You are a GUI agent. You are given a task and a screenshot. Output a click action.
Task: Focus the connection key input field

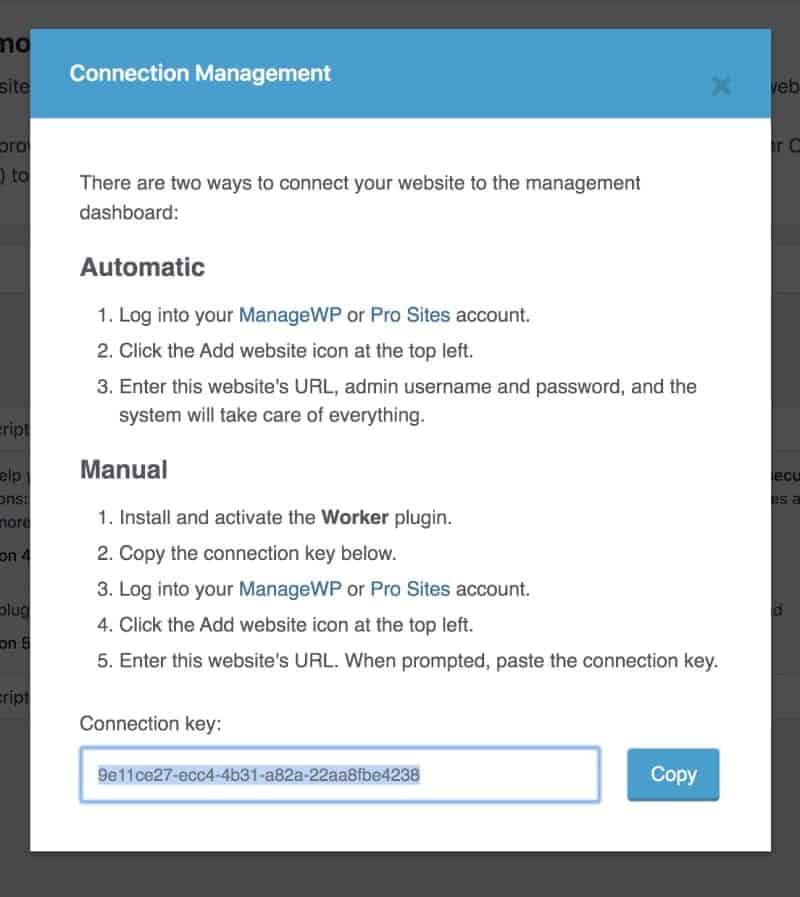340,774
